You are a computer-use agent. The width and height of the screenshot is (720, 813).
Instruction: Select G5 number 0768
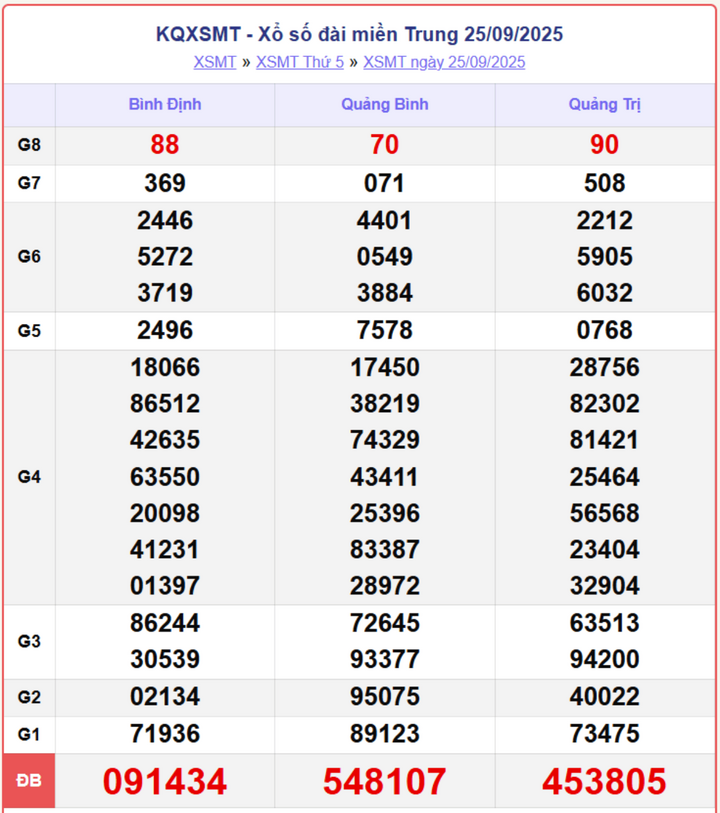tap(604, 330)
